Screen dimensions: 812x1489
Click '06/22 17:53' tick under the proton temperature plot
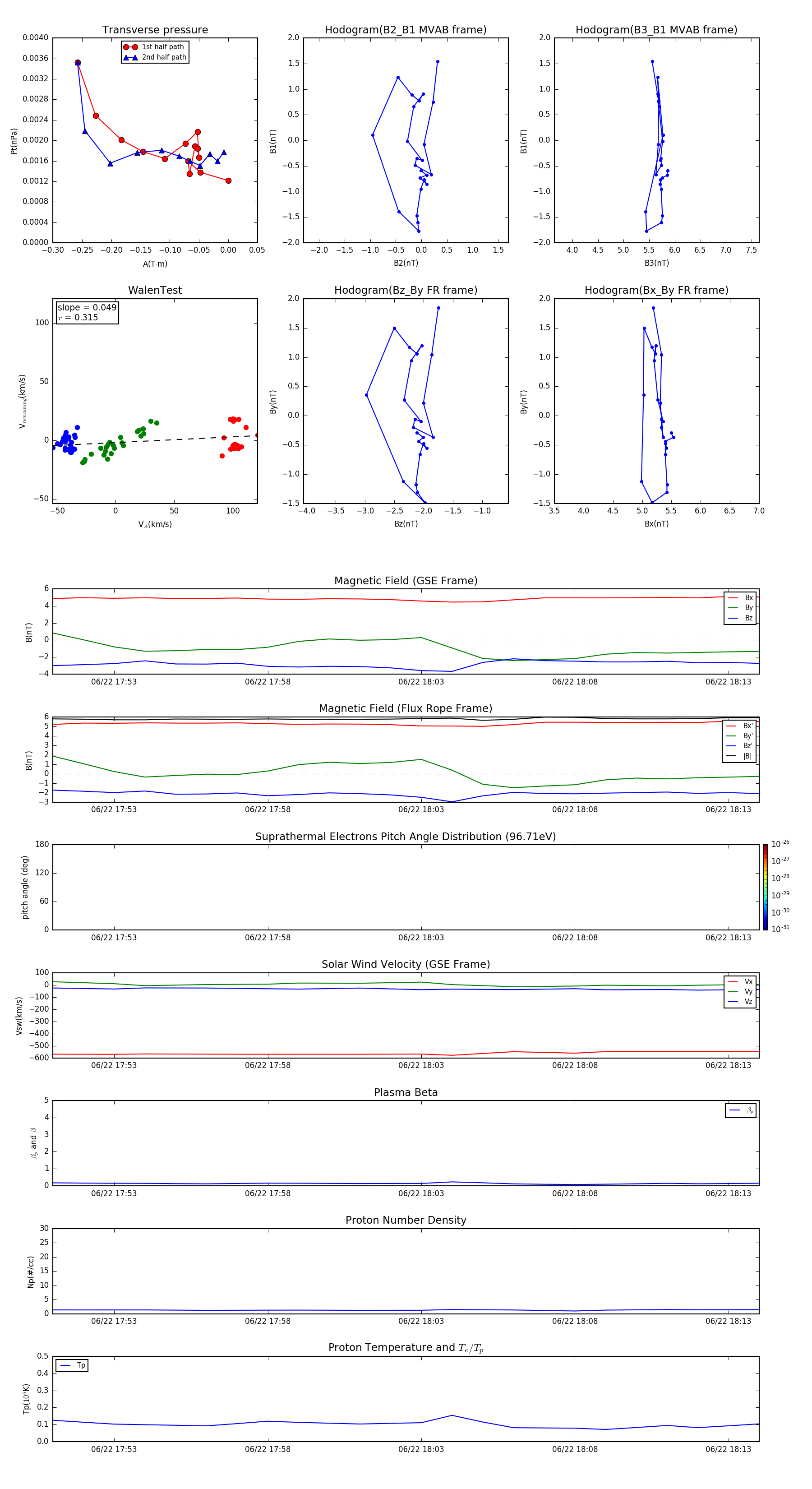(x=114, y=1449)
